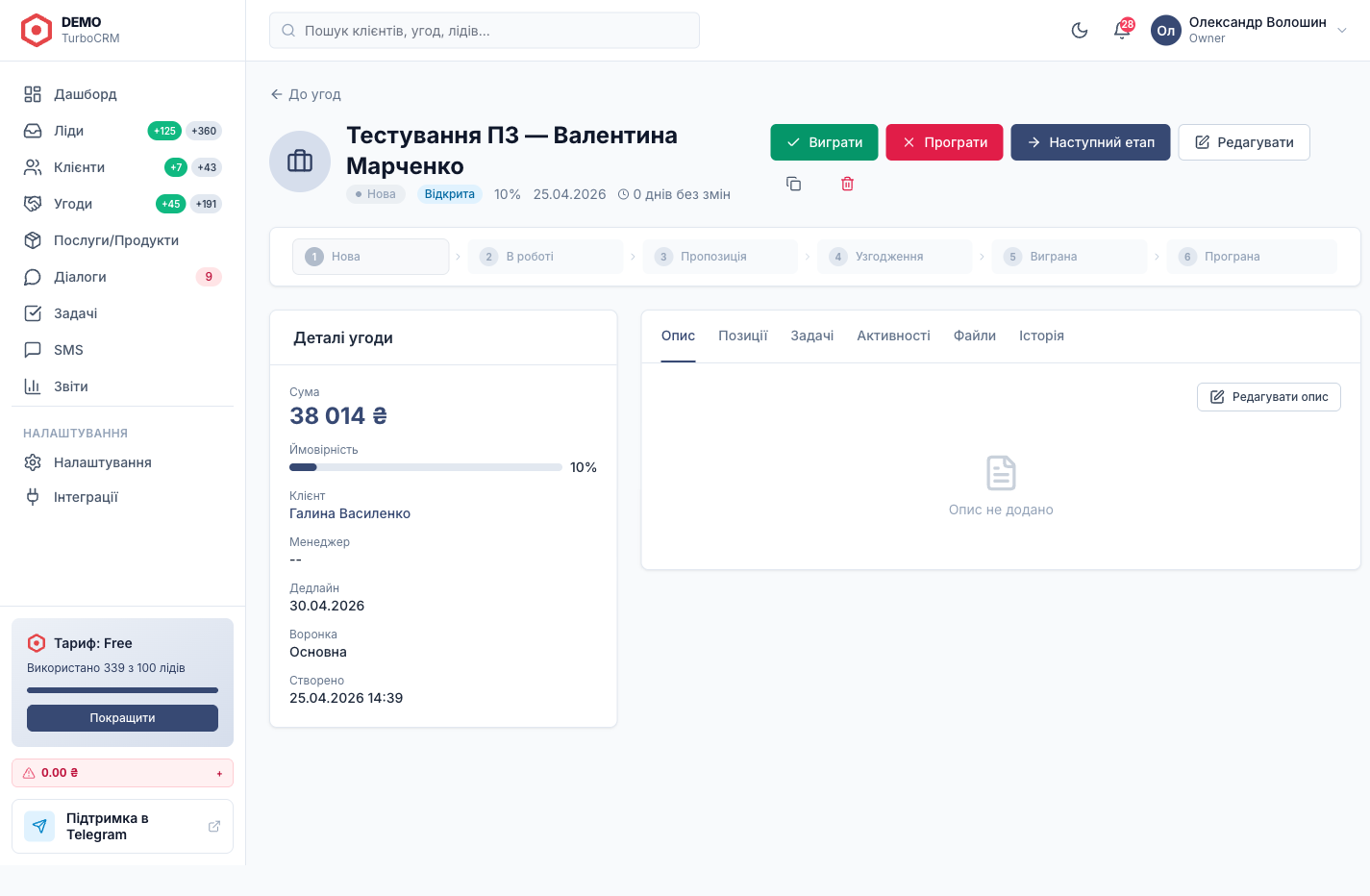This screenshot has height=896, width=1370.
Task: Go to Задачі in the sidebar
Action: coord(122,313)
